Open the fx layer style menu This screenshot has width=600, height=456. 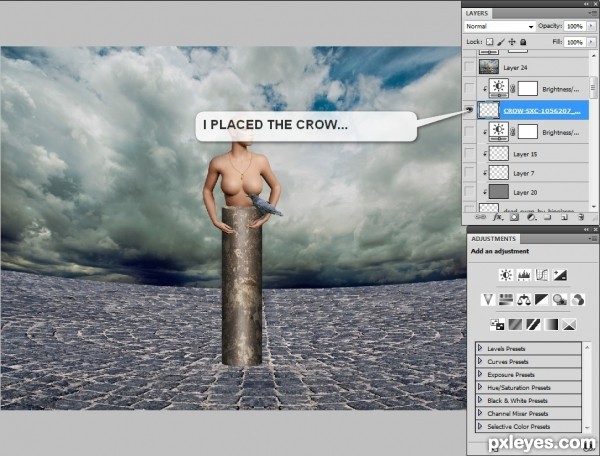tap(497, 217)
